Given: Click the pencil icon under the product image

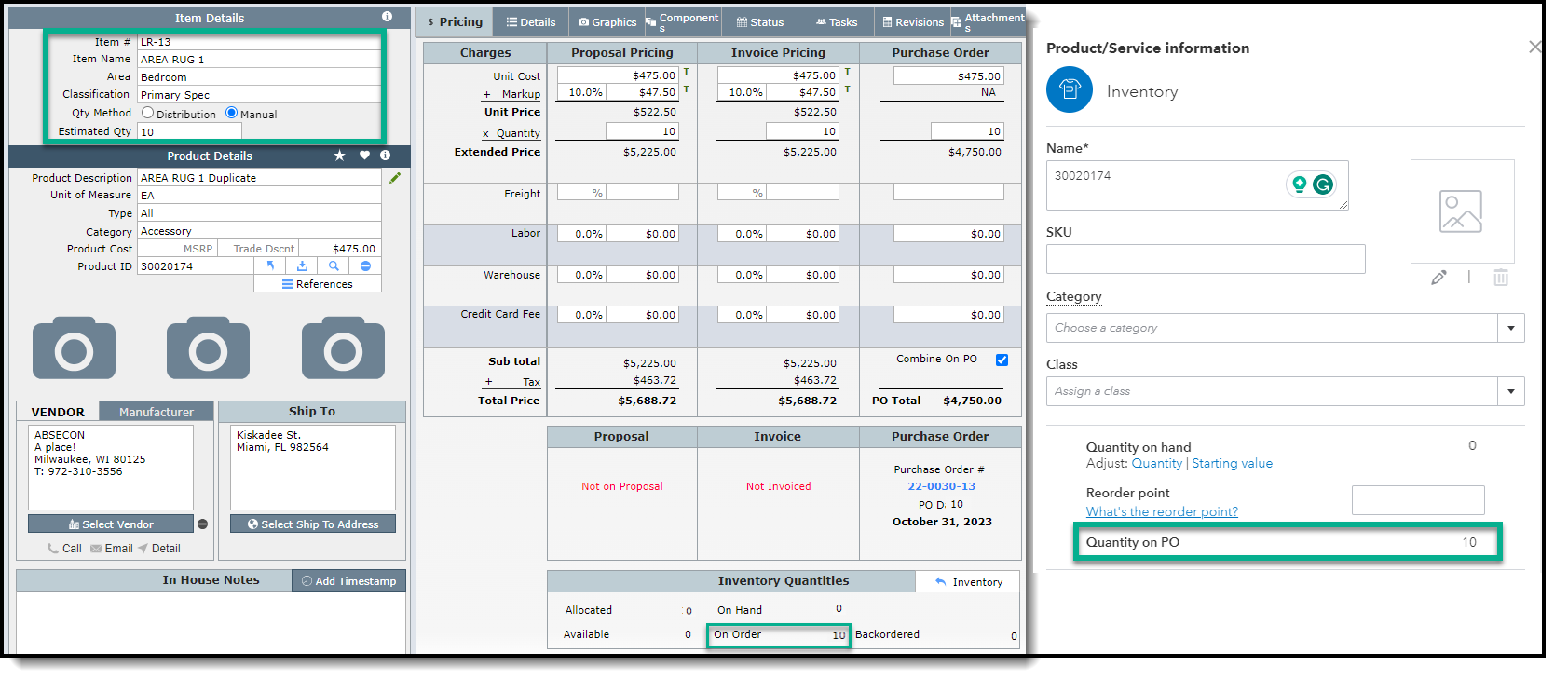Looking at the screenshot, I should (1438, 278).
